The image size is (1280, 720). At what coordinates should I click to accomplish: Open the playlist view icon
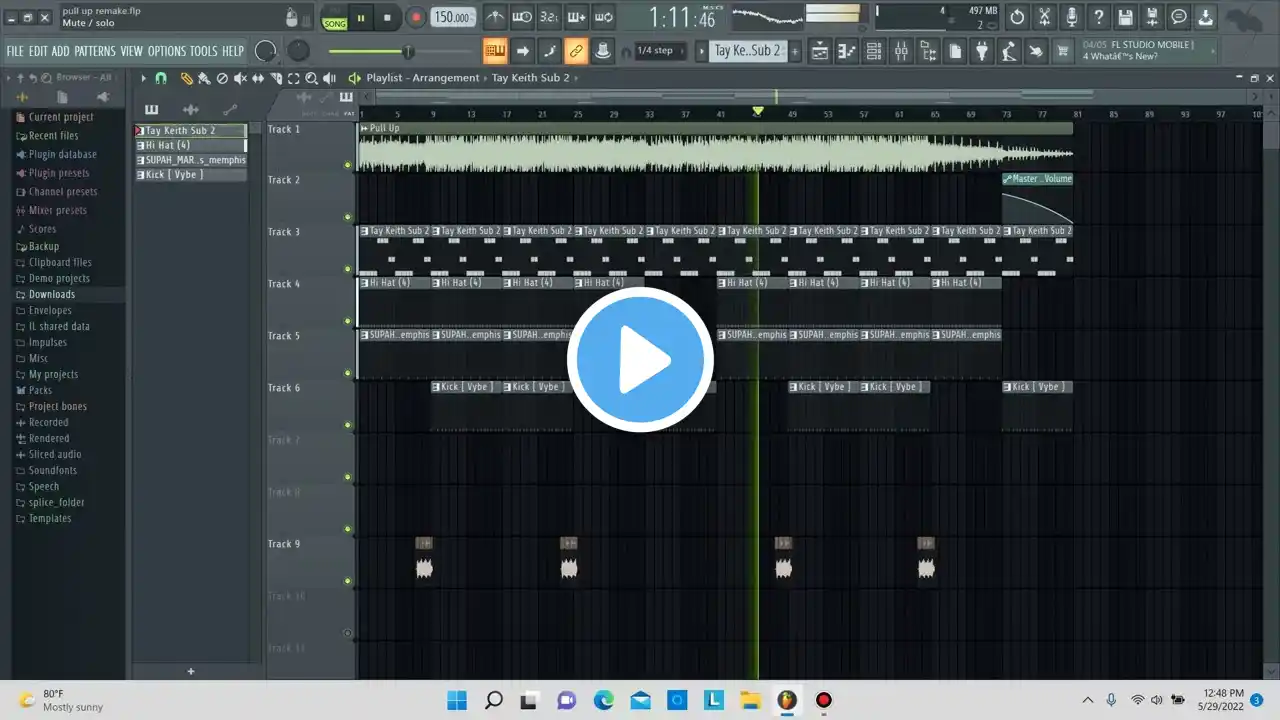pyautogui.click(x=820, y=51)
